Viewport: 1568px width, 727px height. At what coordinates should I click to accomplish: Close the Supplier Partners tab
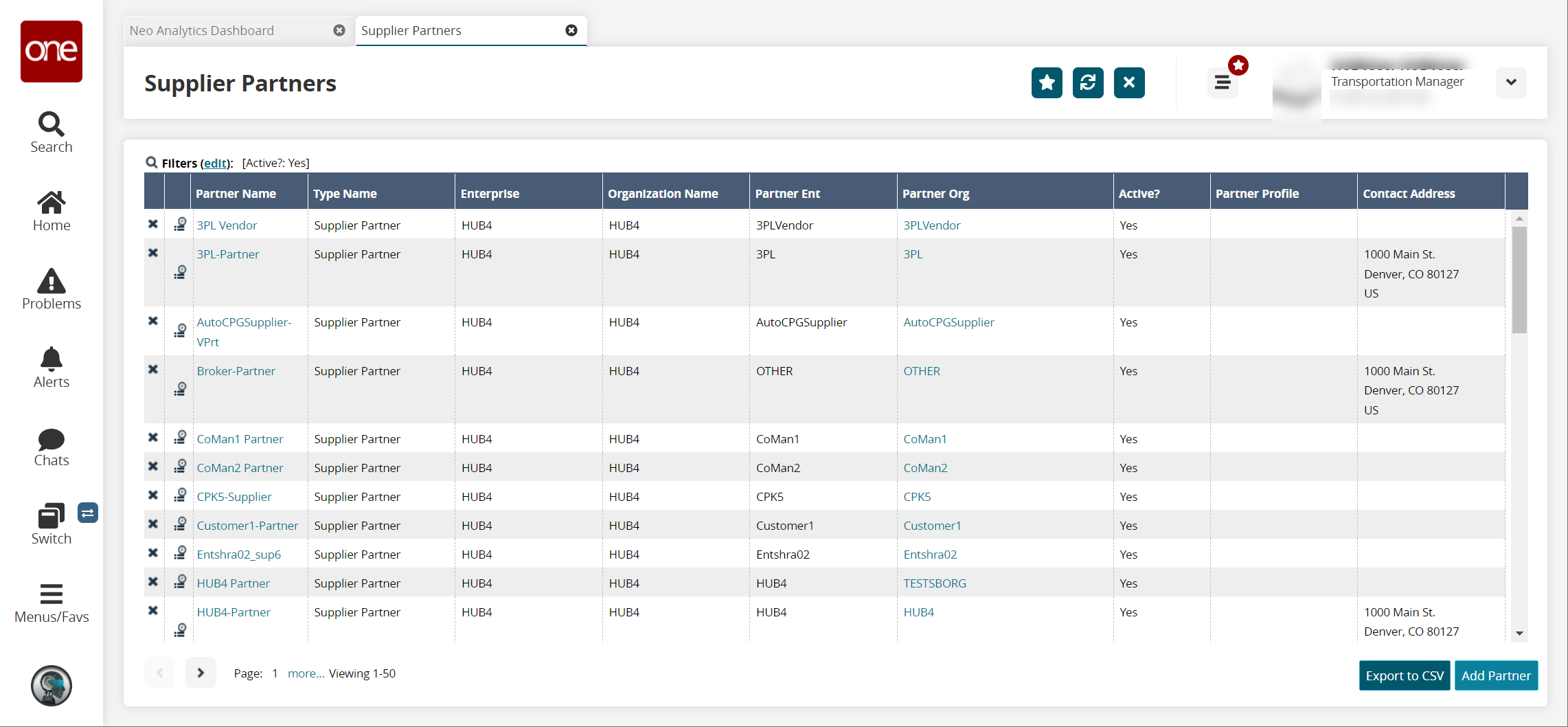571,30
